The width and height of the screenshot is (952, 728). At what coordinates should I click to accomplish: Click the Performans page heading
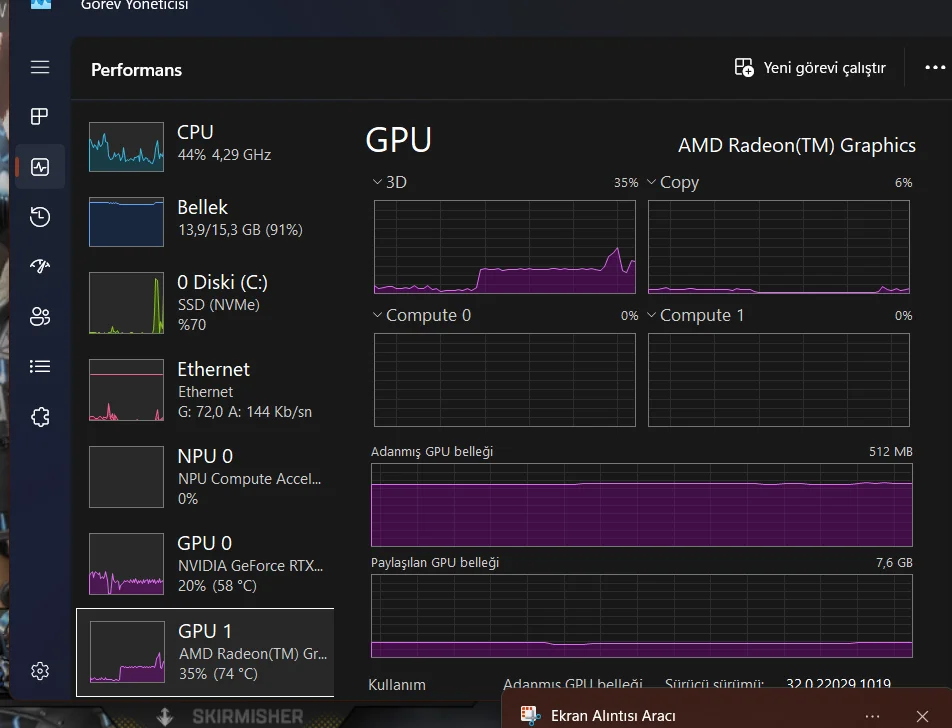point(137,70)
